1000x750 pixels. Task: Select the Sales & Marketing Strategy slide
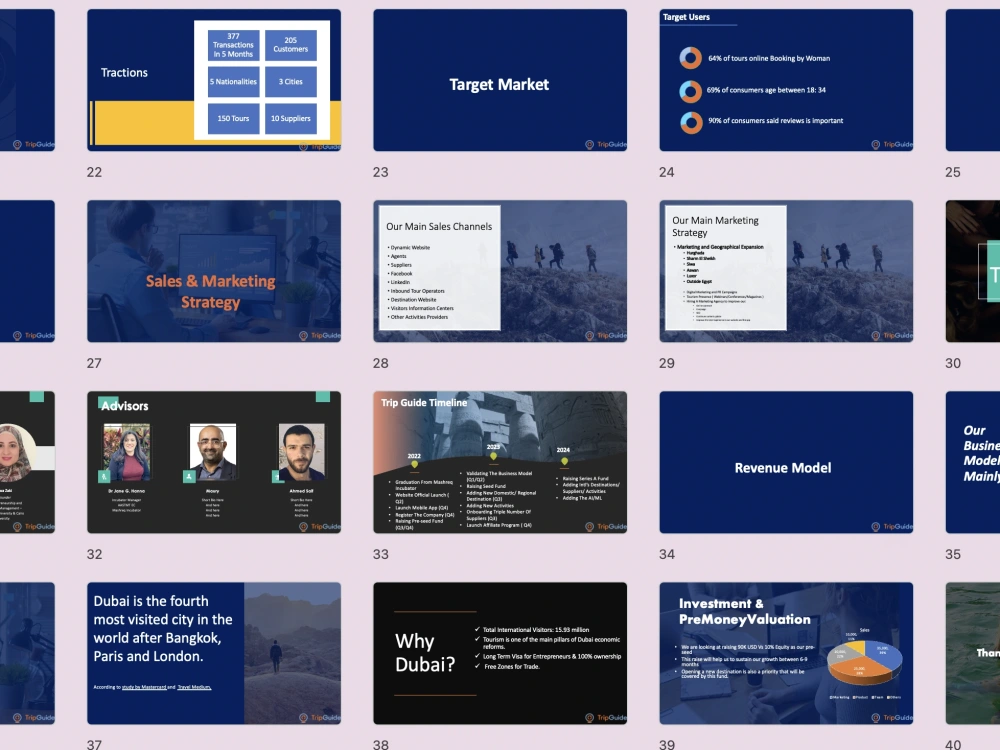[x=214, y=271]
